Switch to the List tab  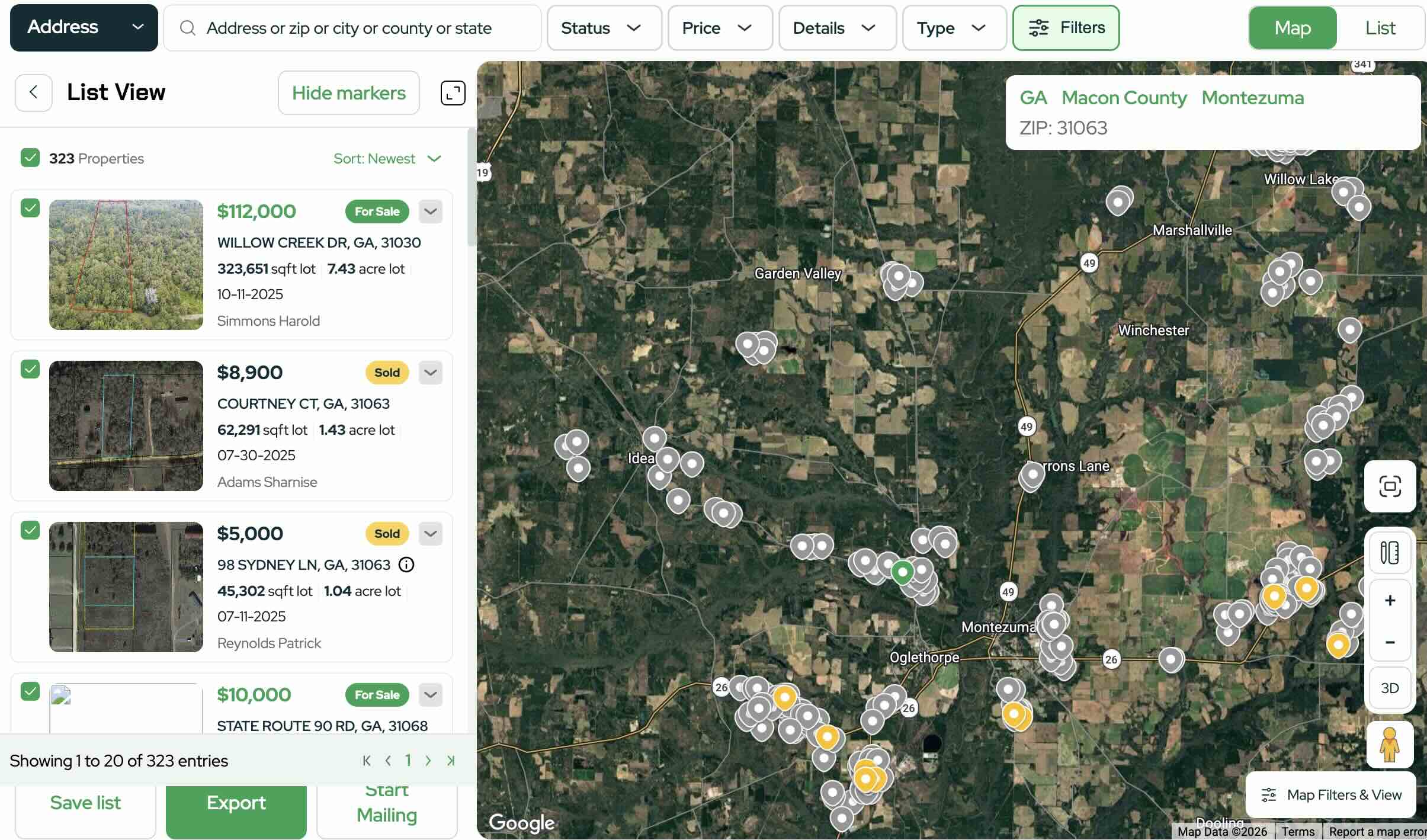[1380, 28]
